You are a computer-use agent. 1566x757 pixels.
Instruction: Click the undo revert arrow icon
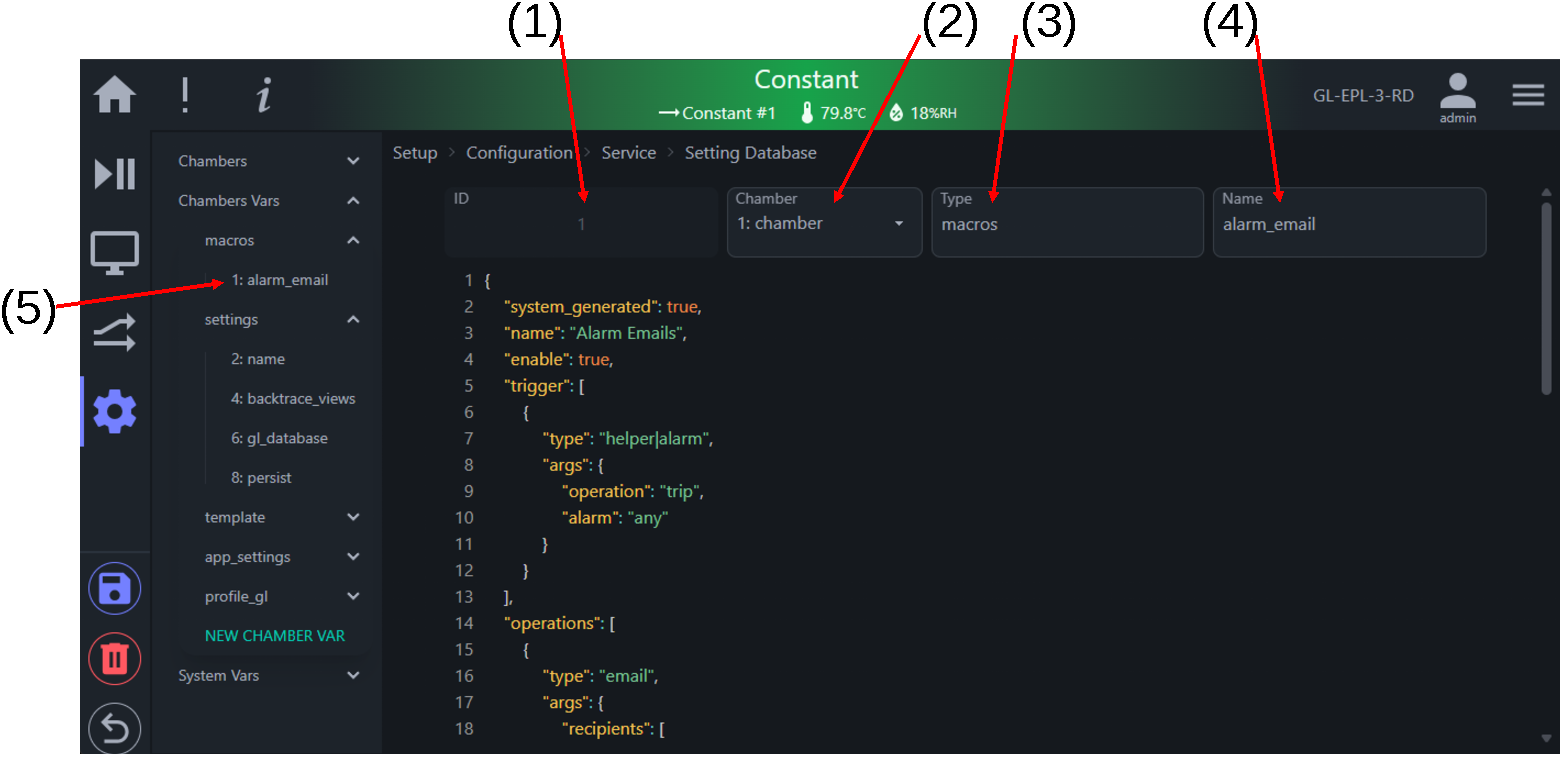[x=115, y=728]
